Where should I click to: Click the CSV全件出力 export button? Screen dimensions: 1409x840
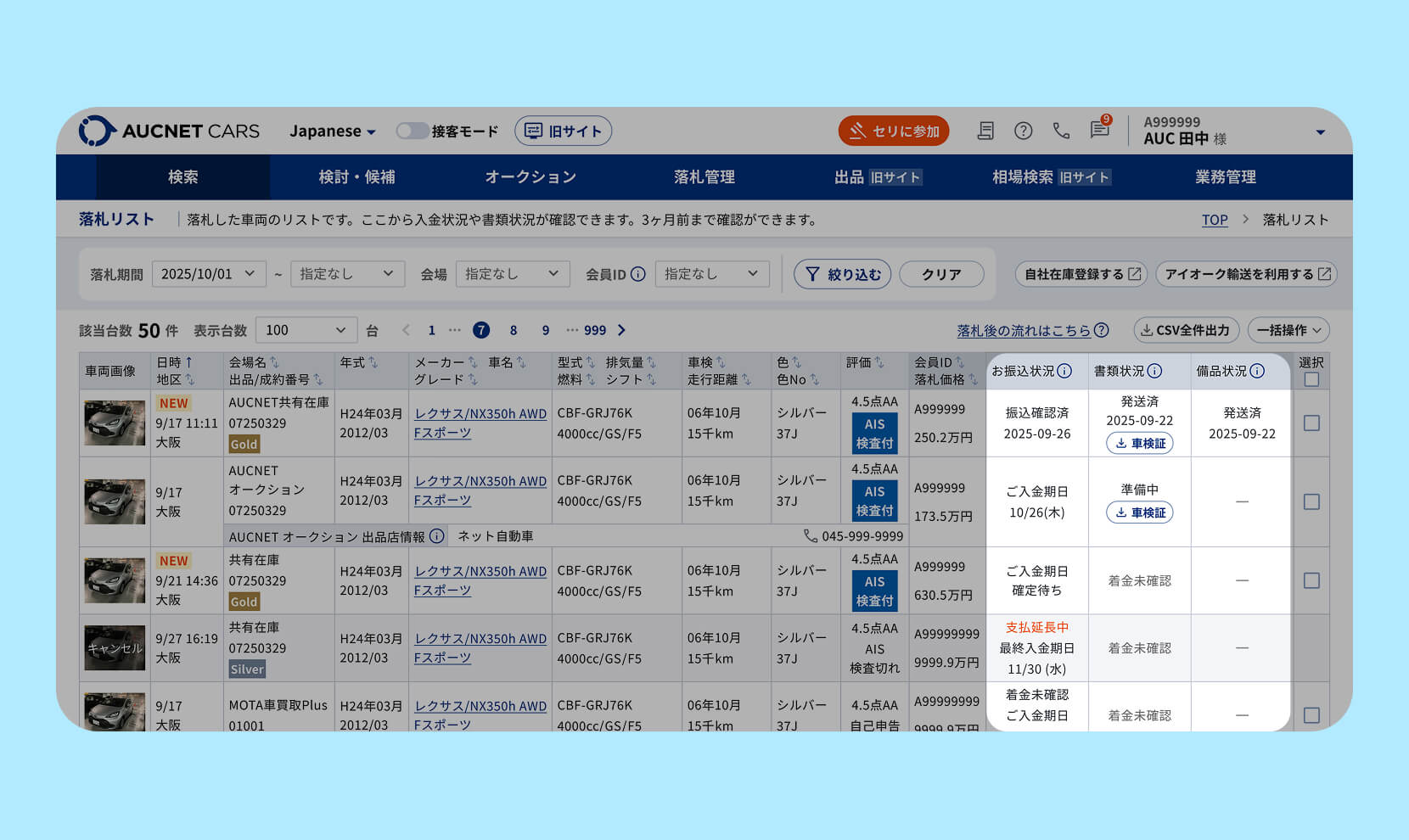coord(1186,330)
